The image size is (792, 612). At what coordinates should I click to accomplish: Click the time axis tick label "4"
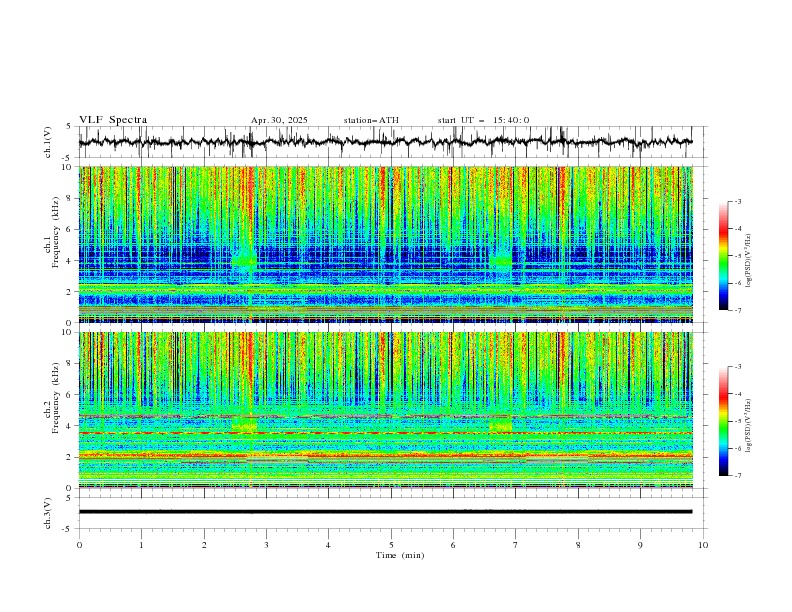[328, 545]
